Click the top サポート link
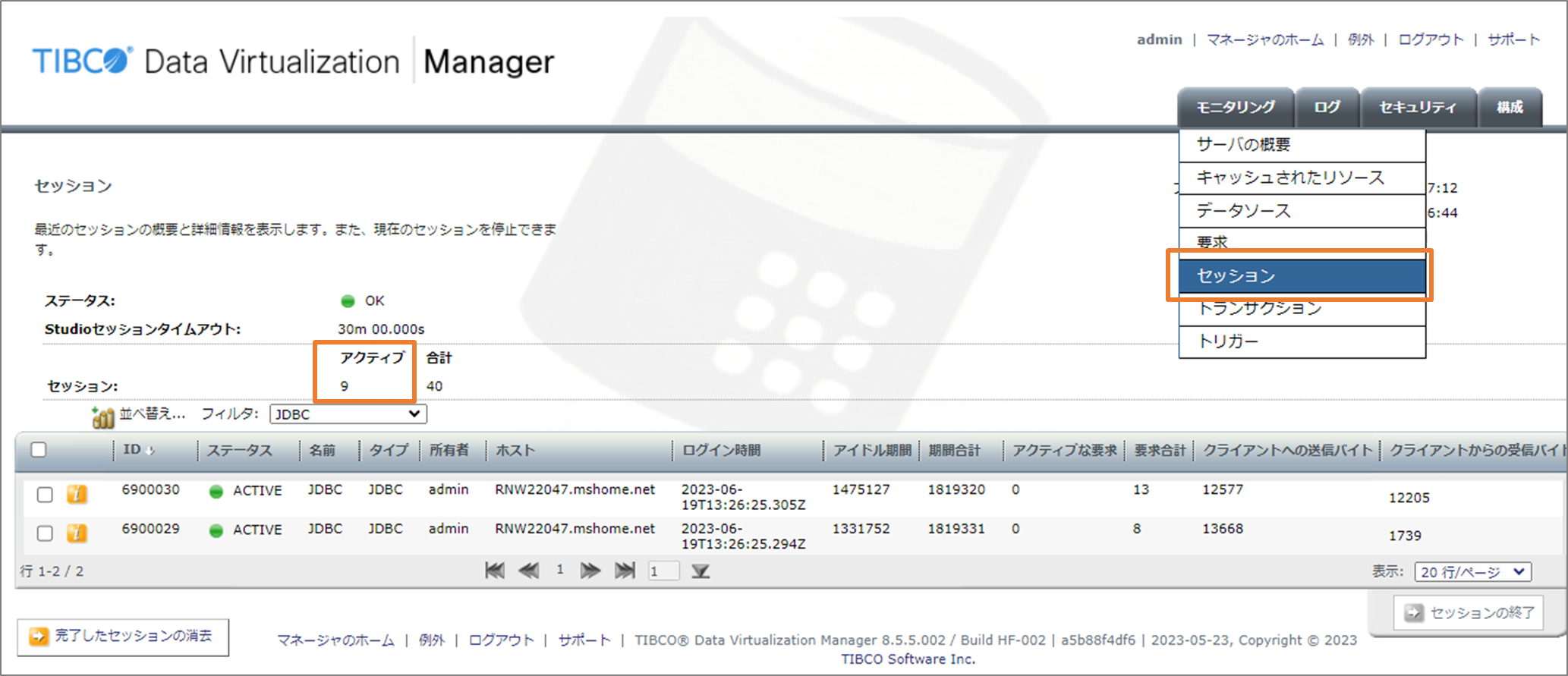 pos(1513,39)
